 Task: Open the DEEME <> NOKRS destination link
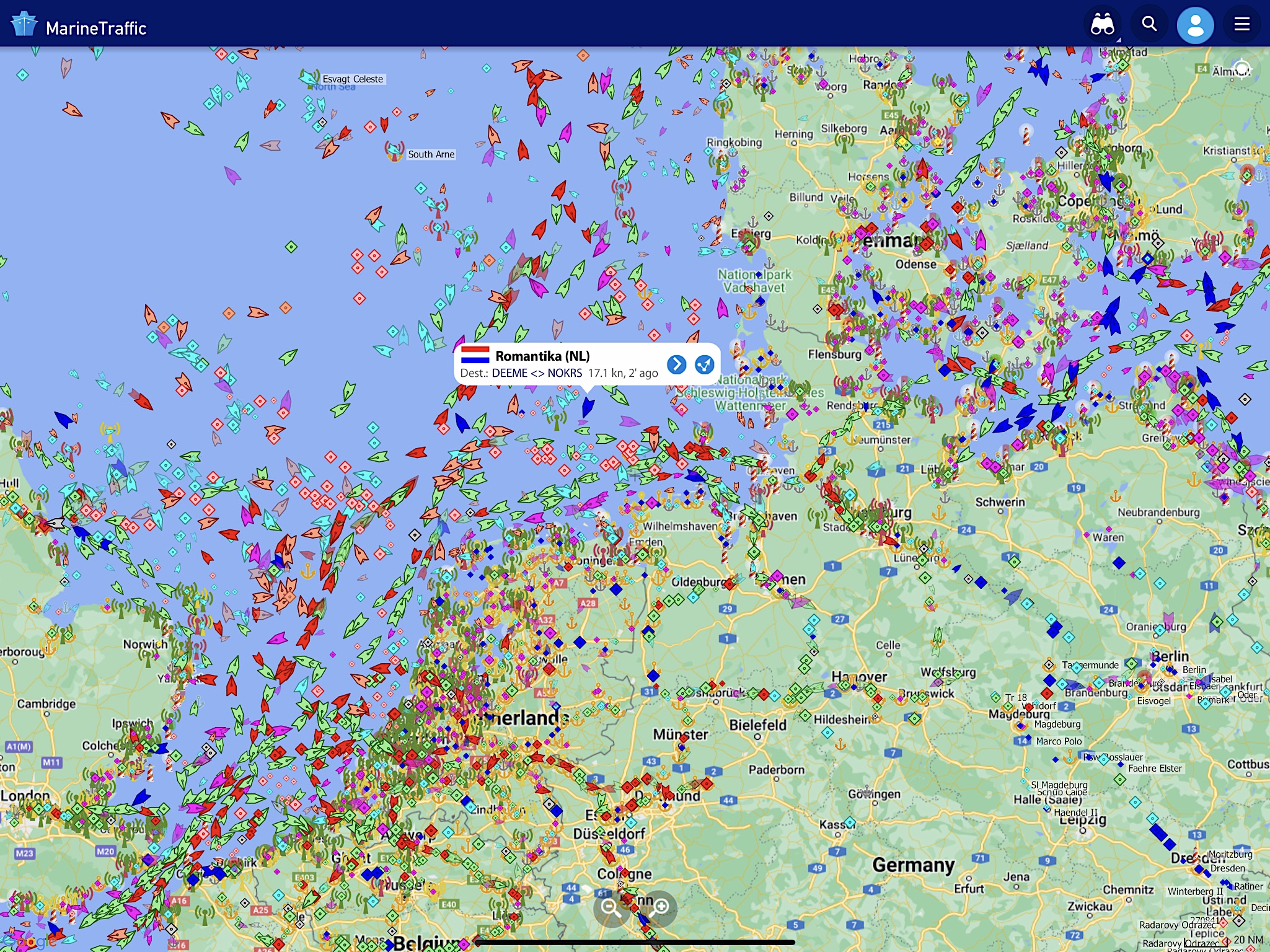point(536,373)
